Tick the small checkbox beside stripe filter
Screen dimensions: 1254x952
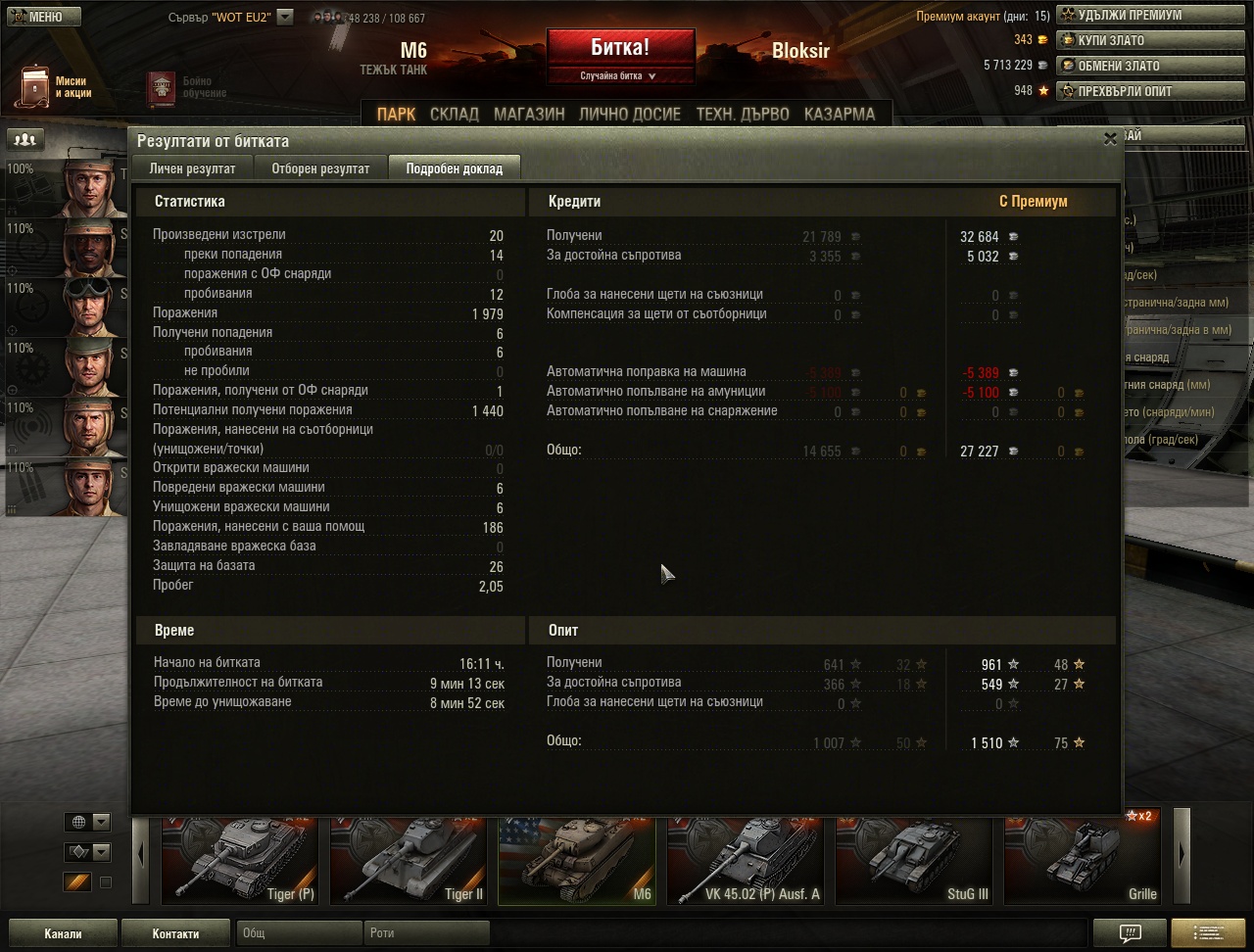point(106,882)
